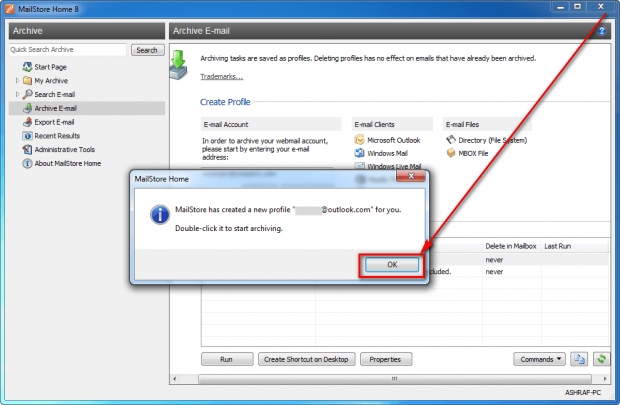Click the right arrow of the horizontal scrollbar
The width and height of the screenshot is (620, 405).
tap(605, 379)
